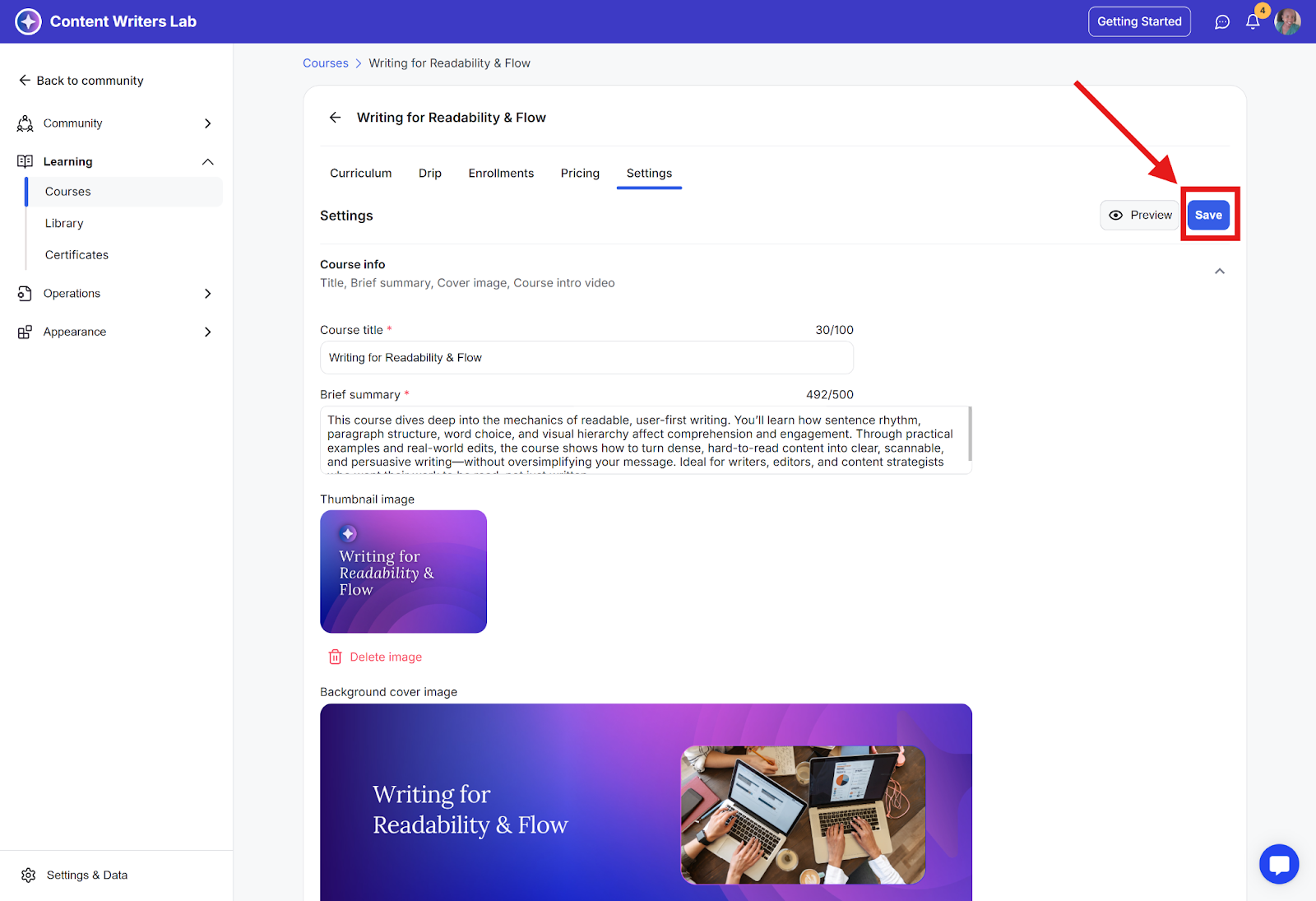Collapse the Course info section chevron

coord(1220,272)
